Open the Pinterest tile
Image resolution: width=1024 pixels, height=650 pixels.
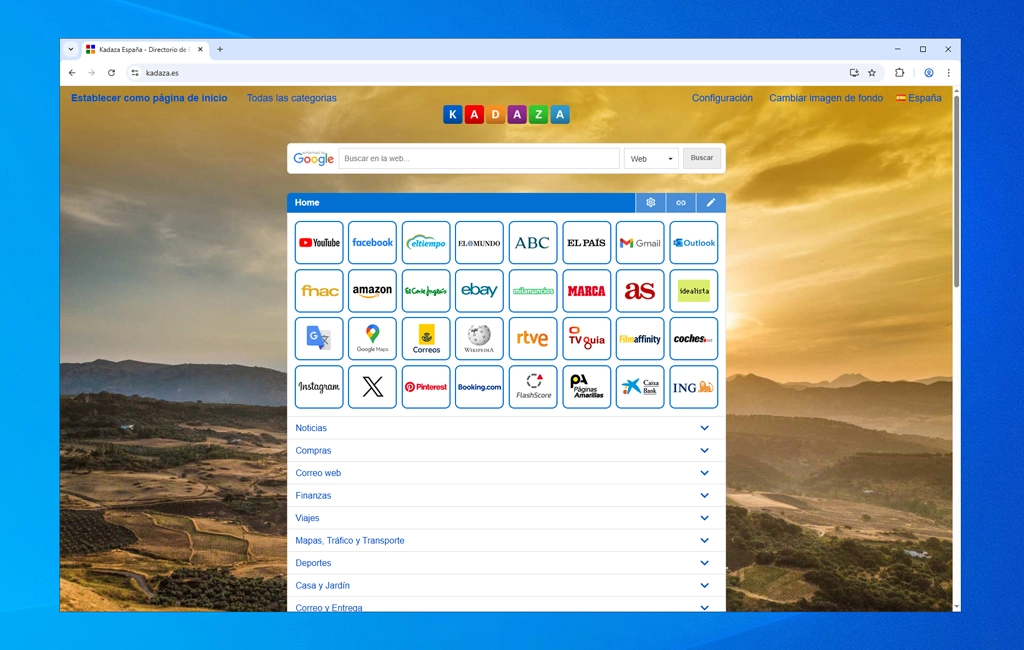pyautogui.click(x=426, y=387)
